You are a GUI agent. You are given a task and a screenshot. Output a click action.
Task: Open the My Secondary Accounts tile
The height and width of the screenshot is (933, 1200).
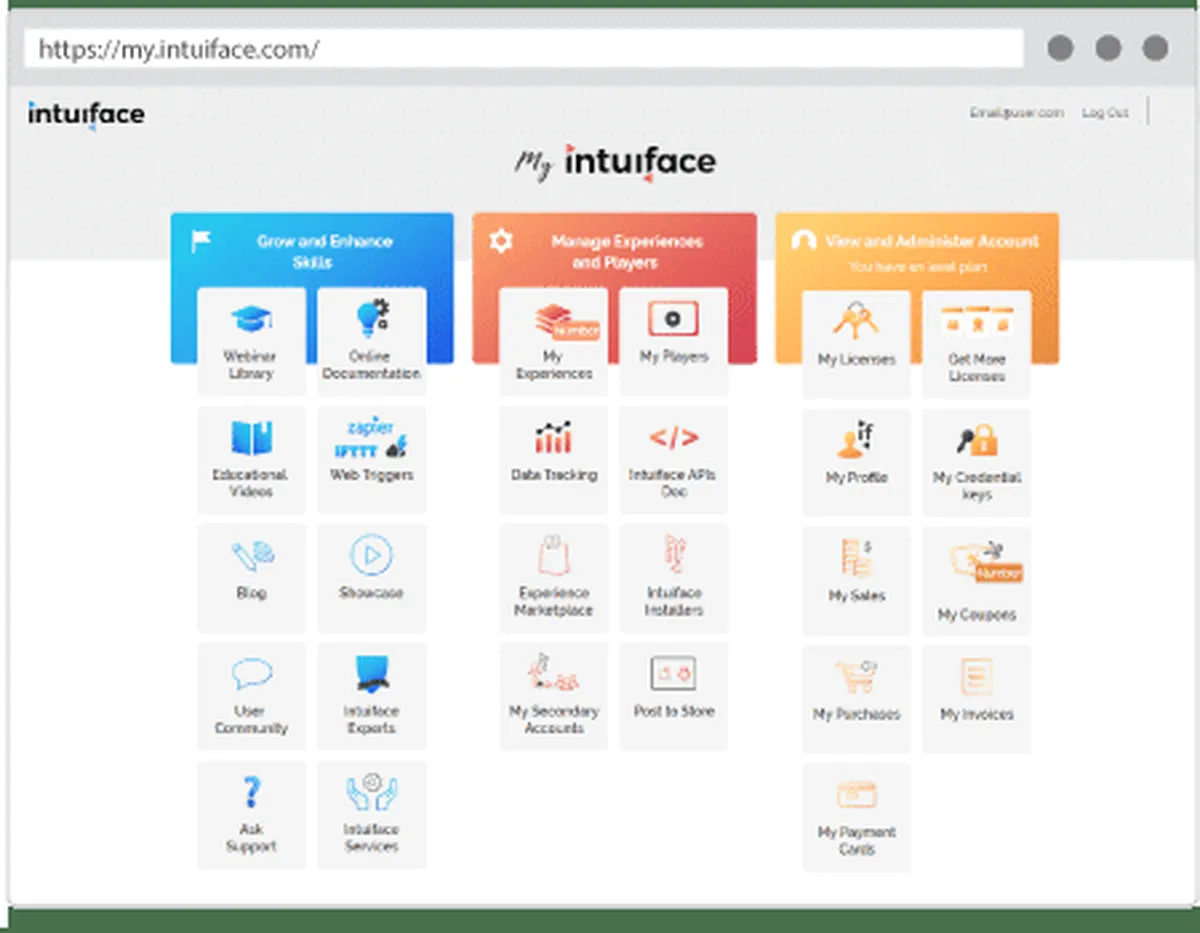click(x=553, y=697)
